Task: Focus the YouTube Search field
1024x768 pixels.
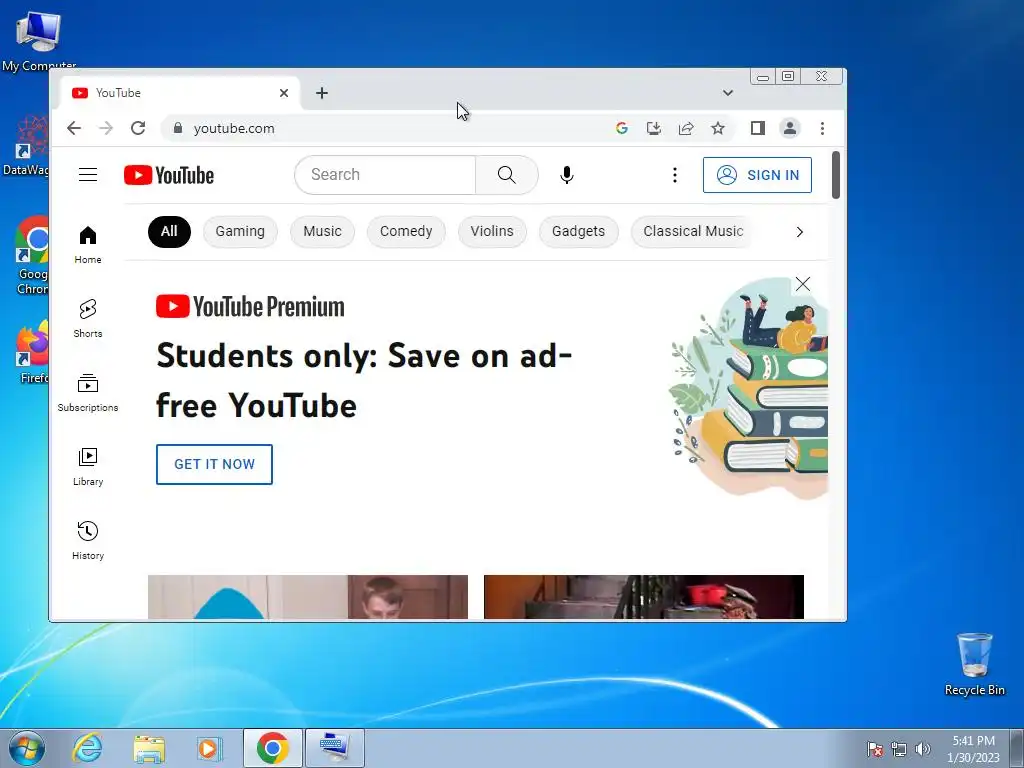Action: click(385, 175)
